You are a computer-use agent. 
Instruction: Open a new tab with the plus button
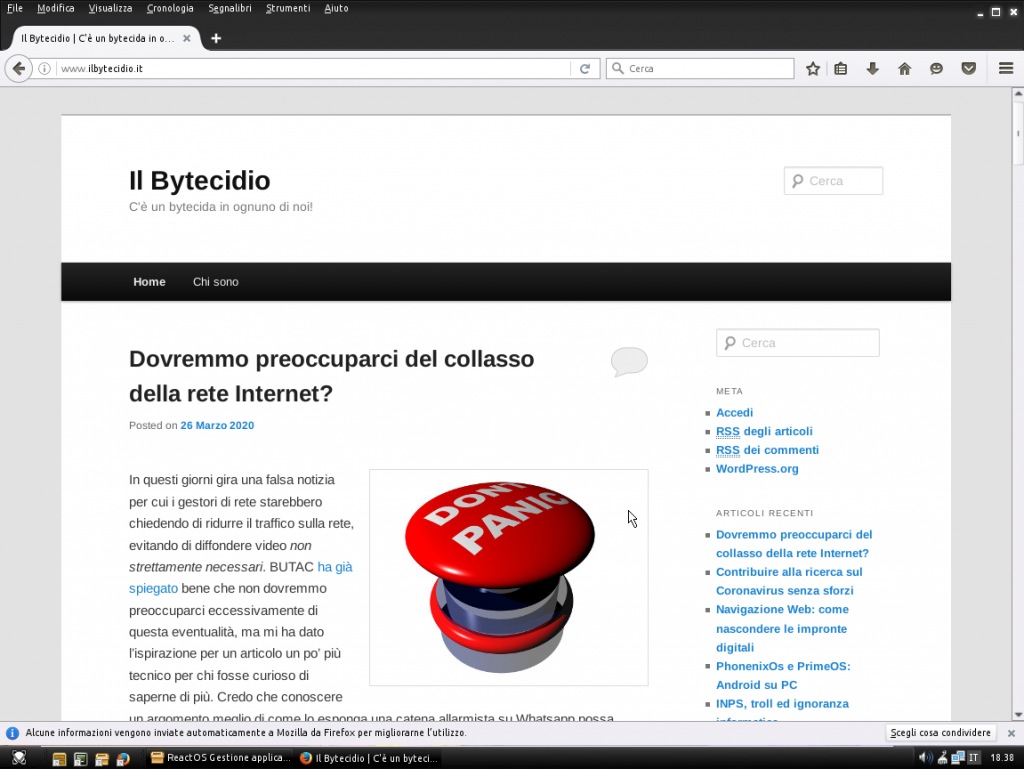point(216,38)
